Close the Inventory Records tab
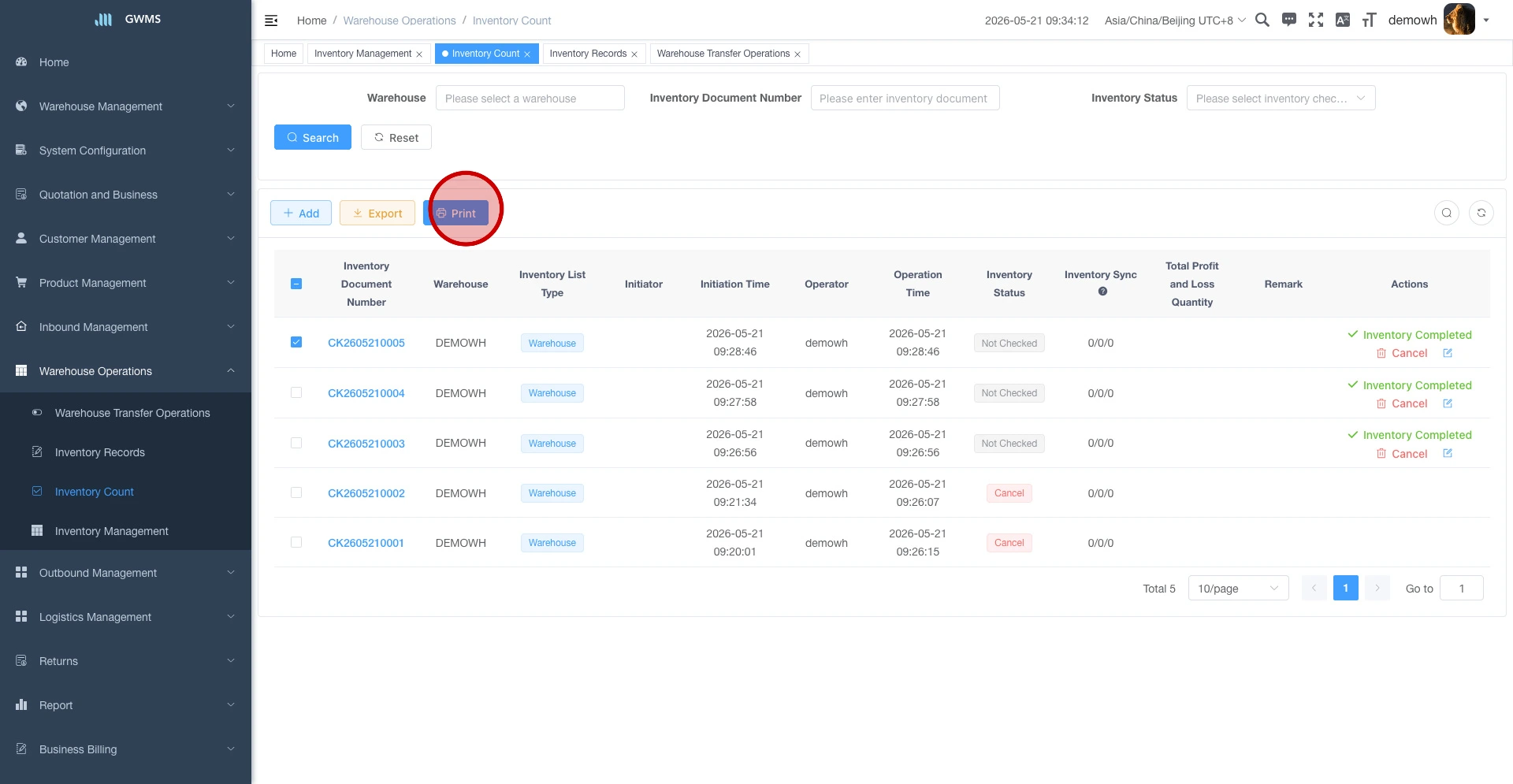 (634, 54)
